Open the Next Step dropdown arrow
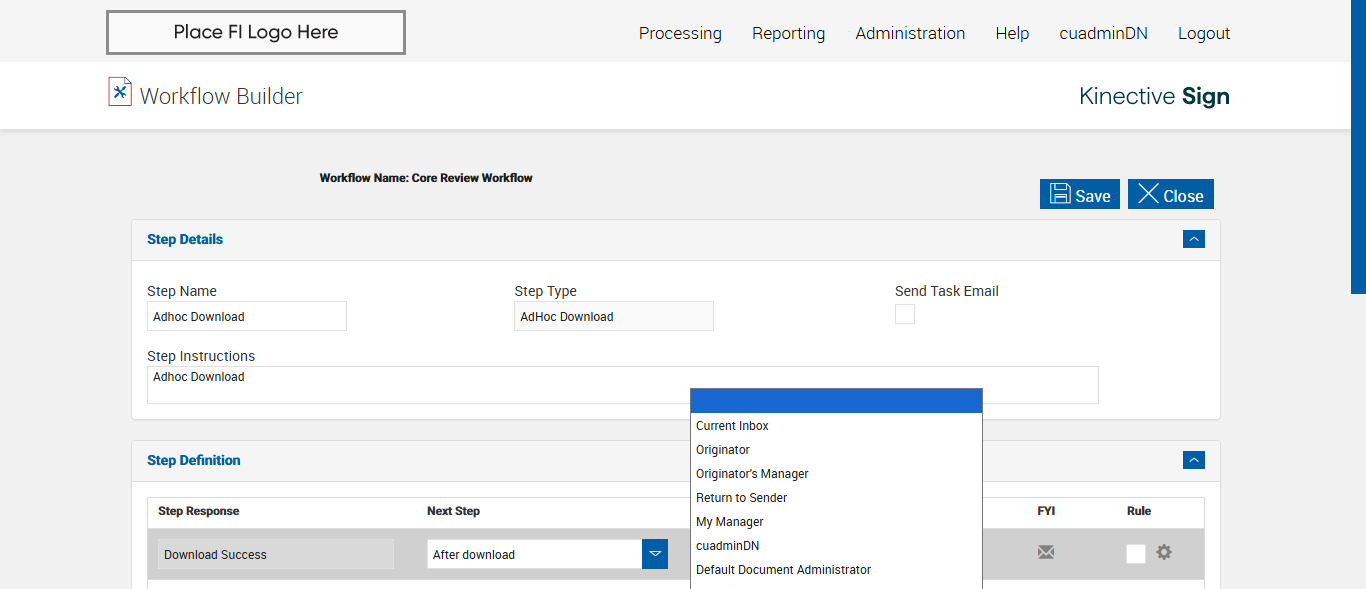This screenshot has height=589, width=1366. pyautogui.click(x=655, y=554)
